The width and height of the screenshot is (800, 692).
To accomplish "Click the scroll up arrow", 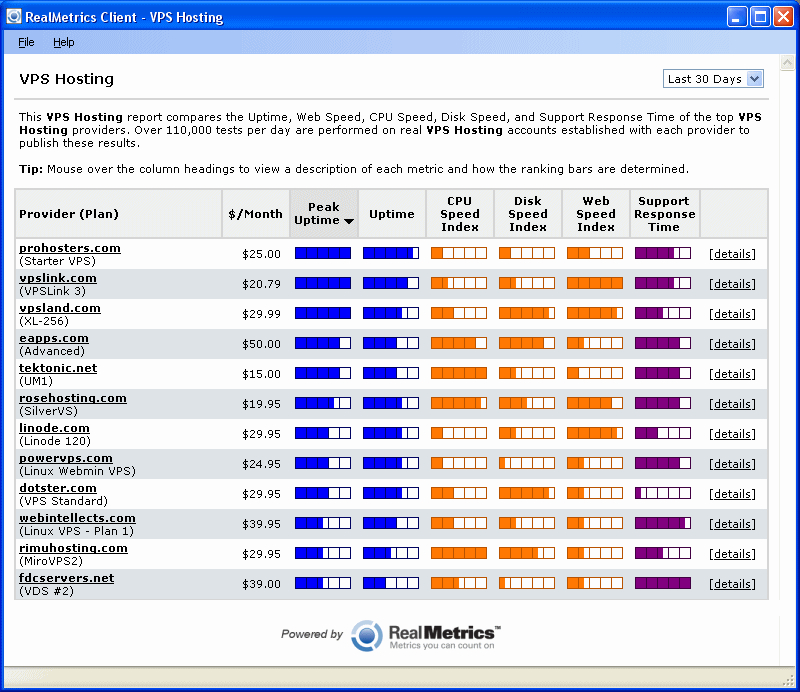I will 787,63.
